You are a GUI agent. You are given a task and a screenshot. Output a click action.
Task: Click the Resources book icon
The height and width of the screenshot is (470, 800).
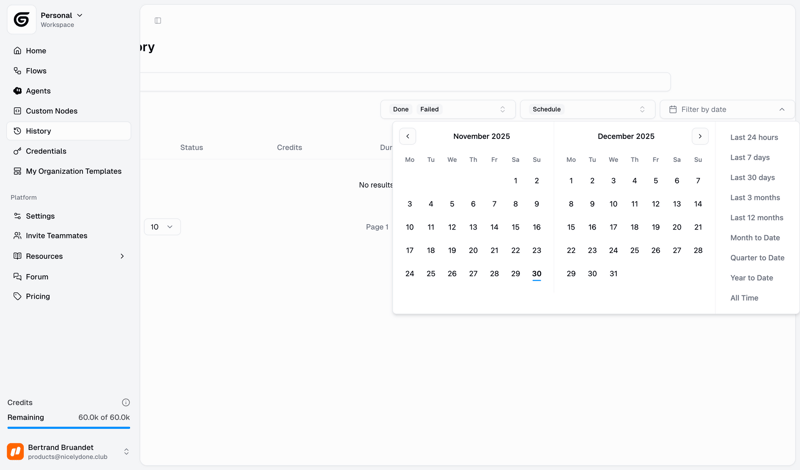coord(17,256)
